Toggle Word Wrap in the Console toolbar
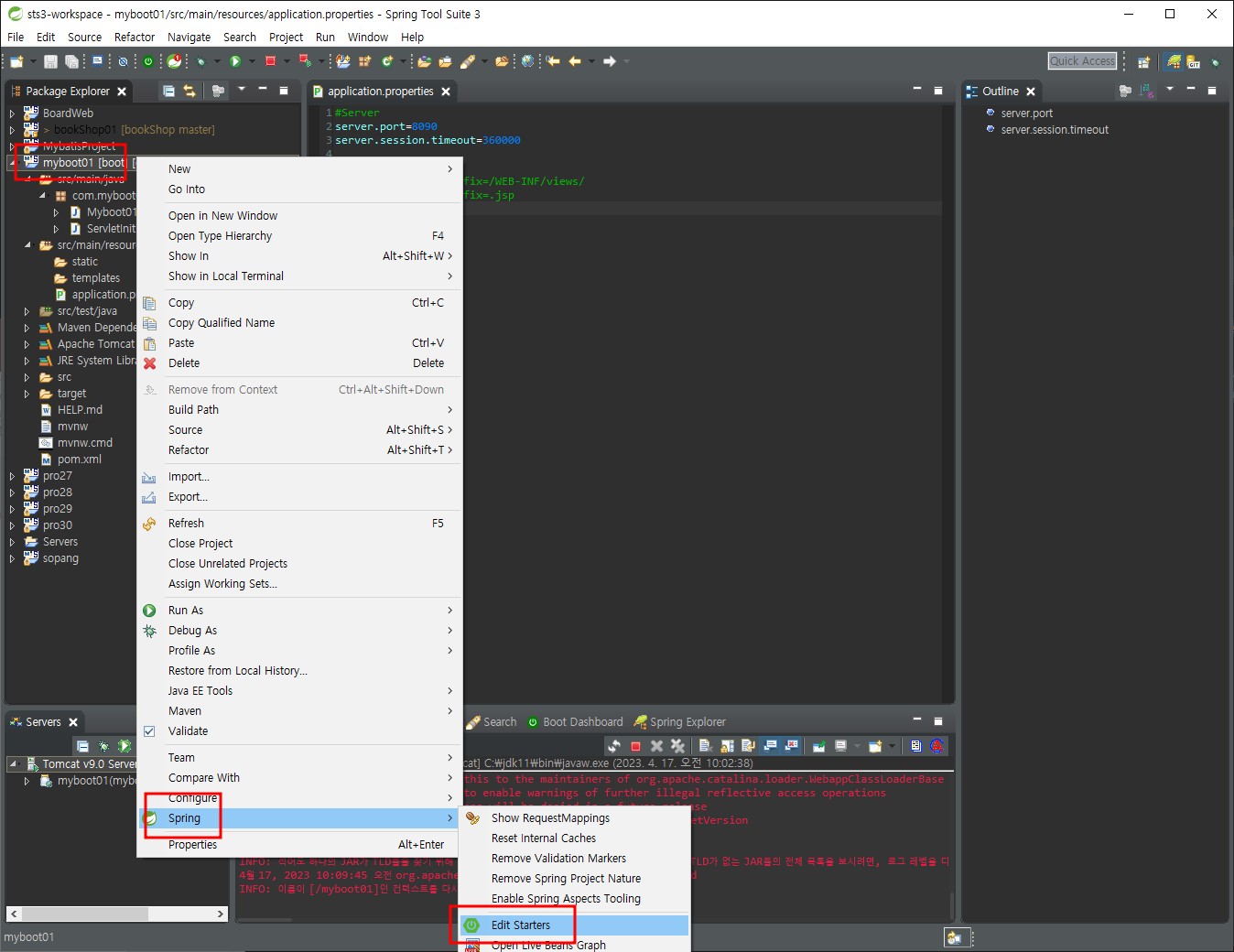The width and height of the screenshot is (1234, 952). click(x=748, y=746)
